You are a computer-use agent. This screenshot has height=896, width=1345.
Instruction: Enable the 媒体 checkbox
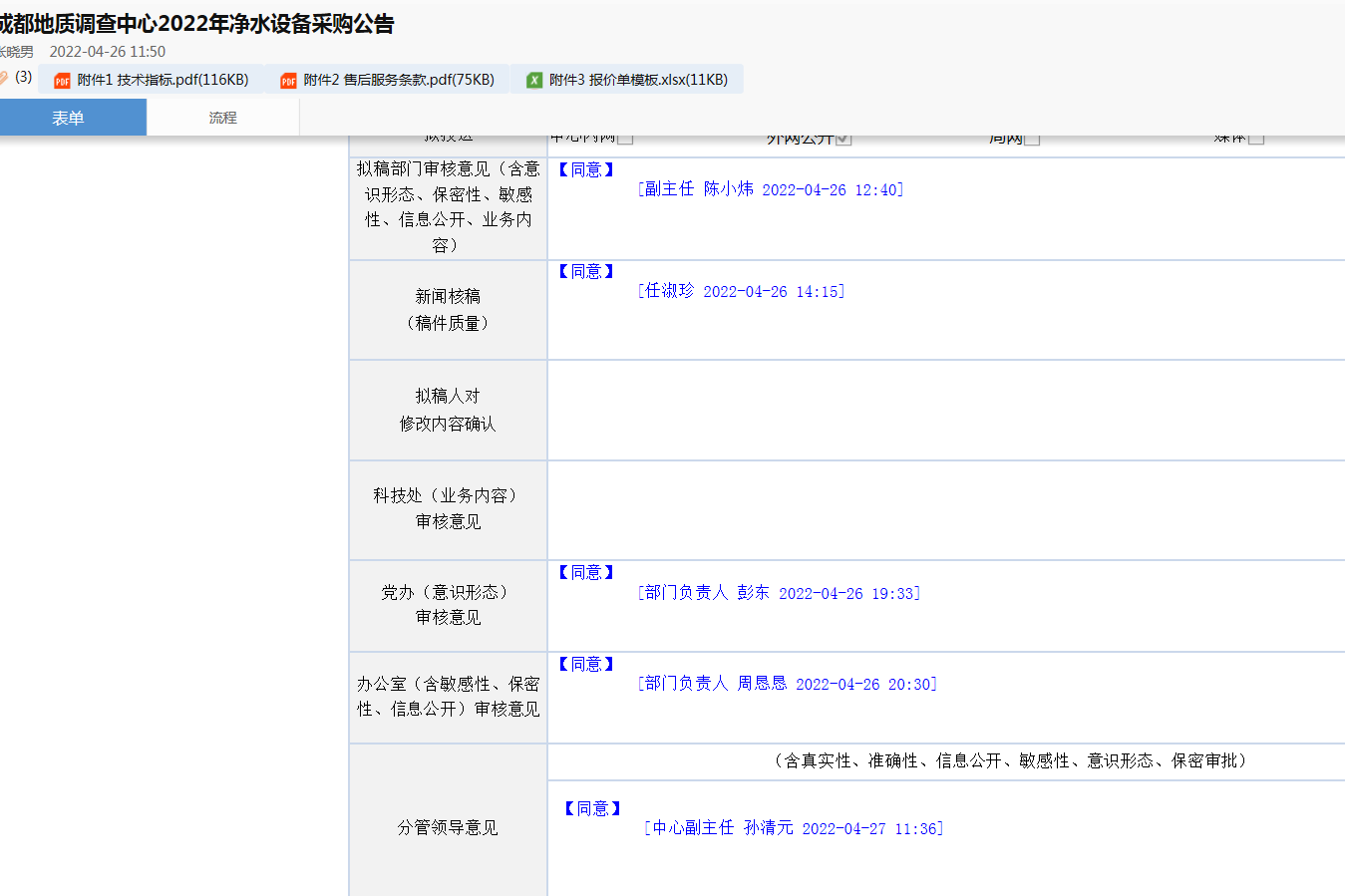[1256, 139]
